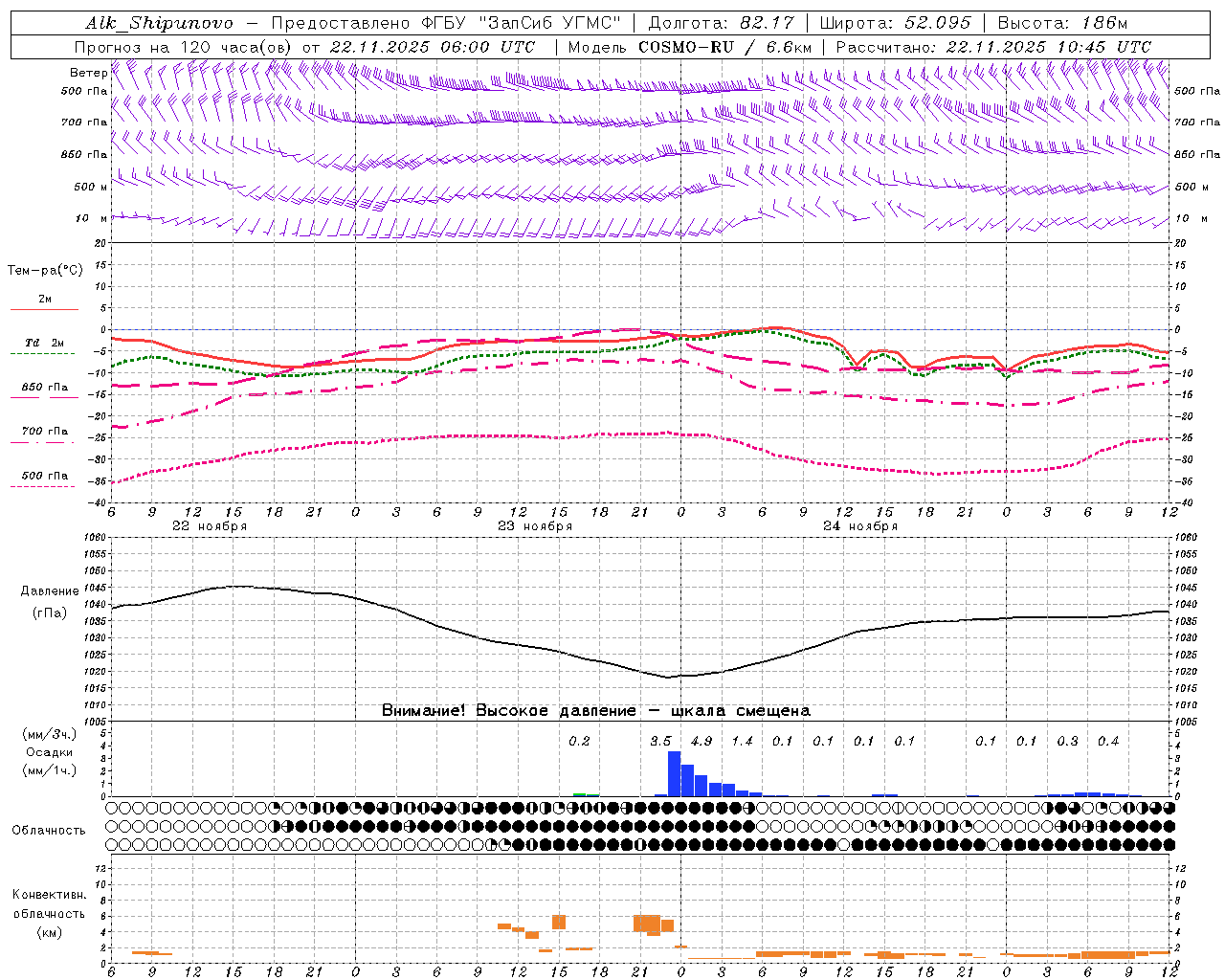This screenshot has height=980, width=1225.
Task: Click the longitude value Долгота: 82.17
Action: [x=722, y=23]
